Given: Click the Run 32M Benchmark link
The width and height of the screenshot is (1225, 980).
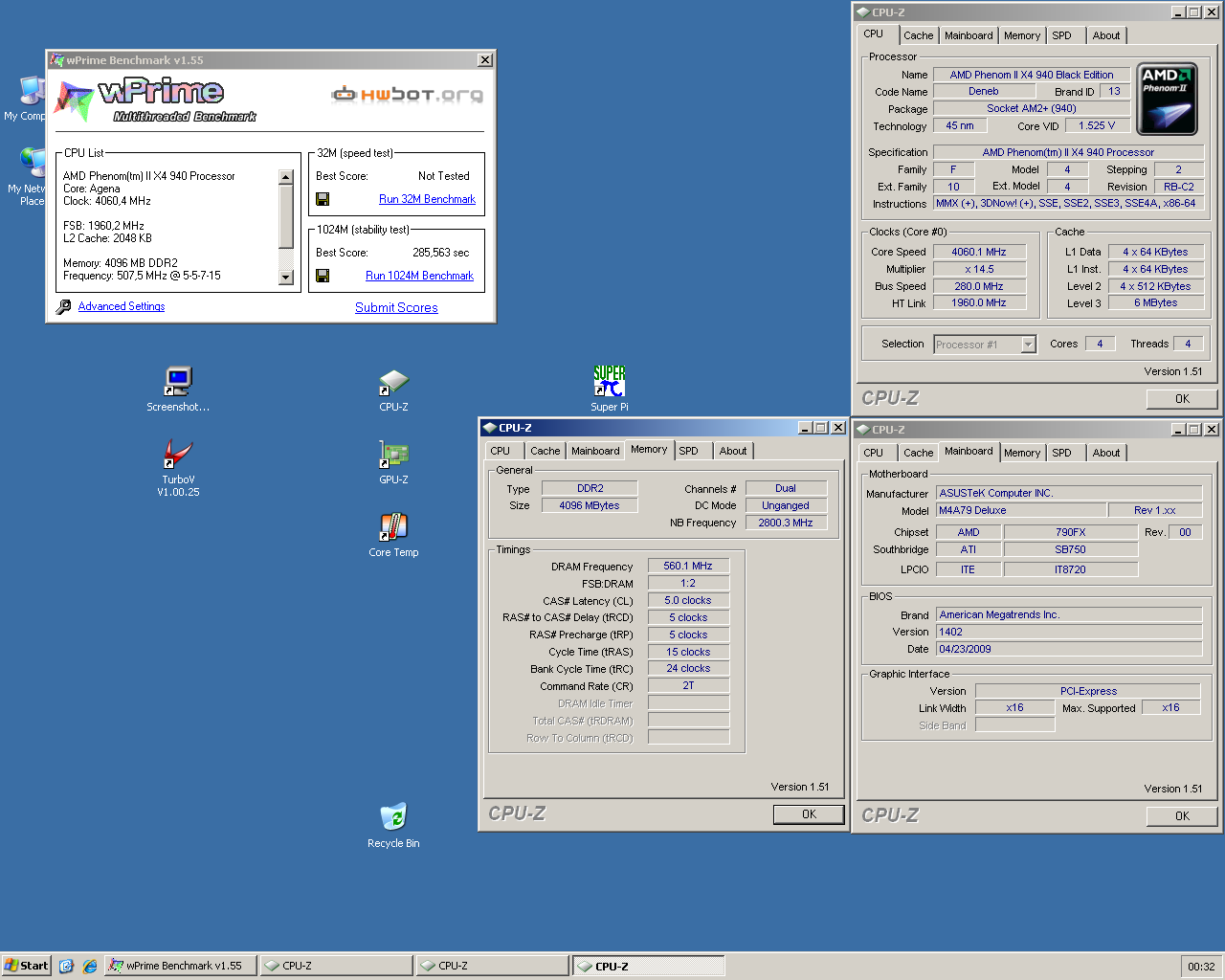Looking at the screenshot, I should click(x=427, y=199).
